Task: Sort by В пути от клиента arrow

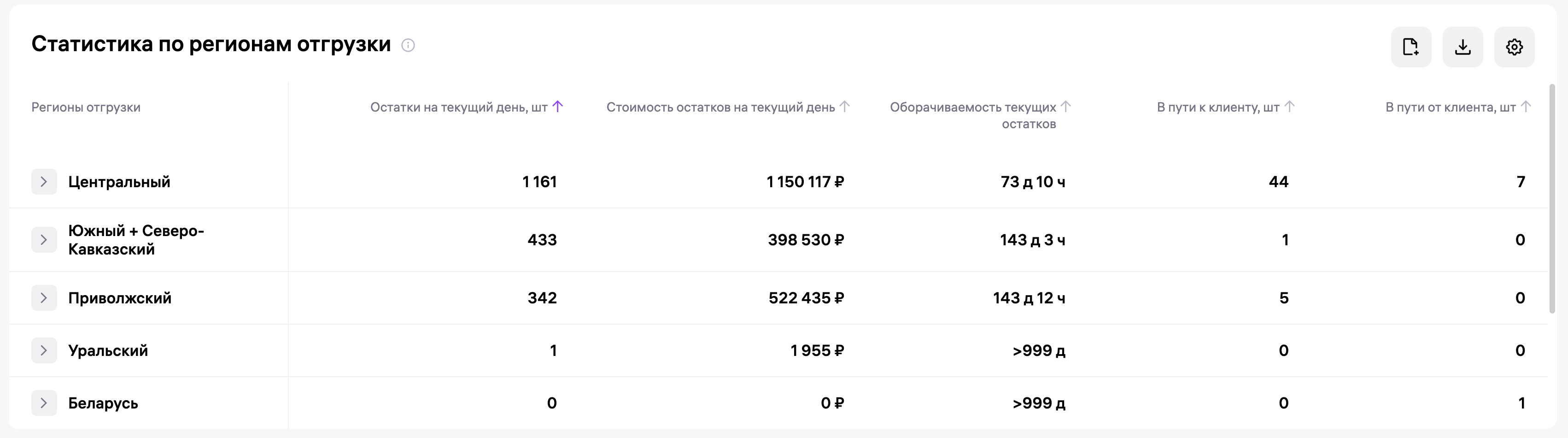Action: tap(1526, 107)
